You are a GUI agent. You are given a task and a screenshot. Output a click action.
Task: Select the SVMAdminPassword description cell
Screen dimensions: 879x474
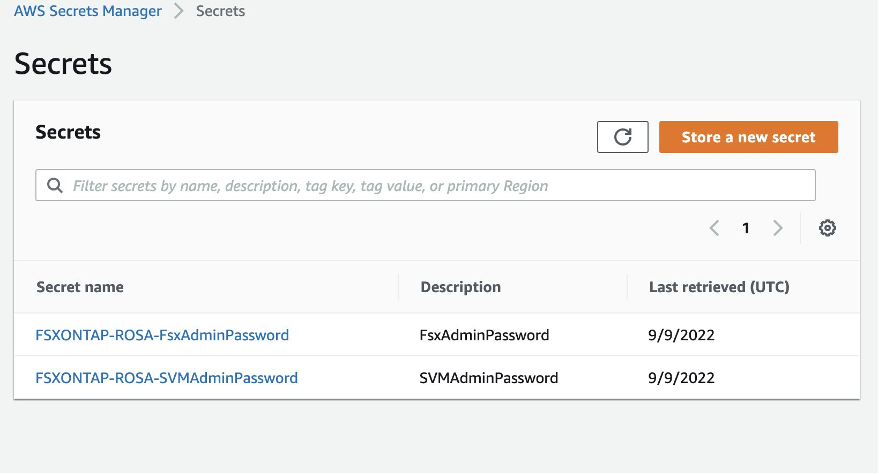point(489,378)
